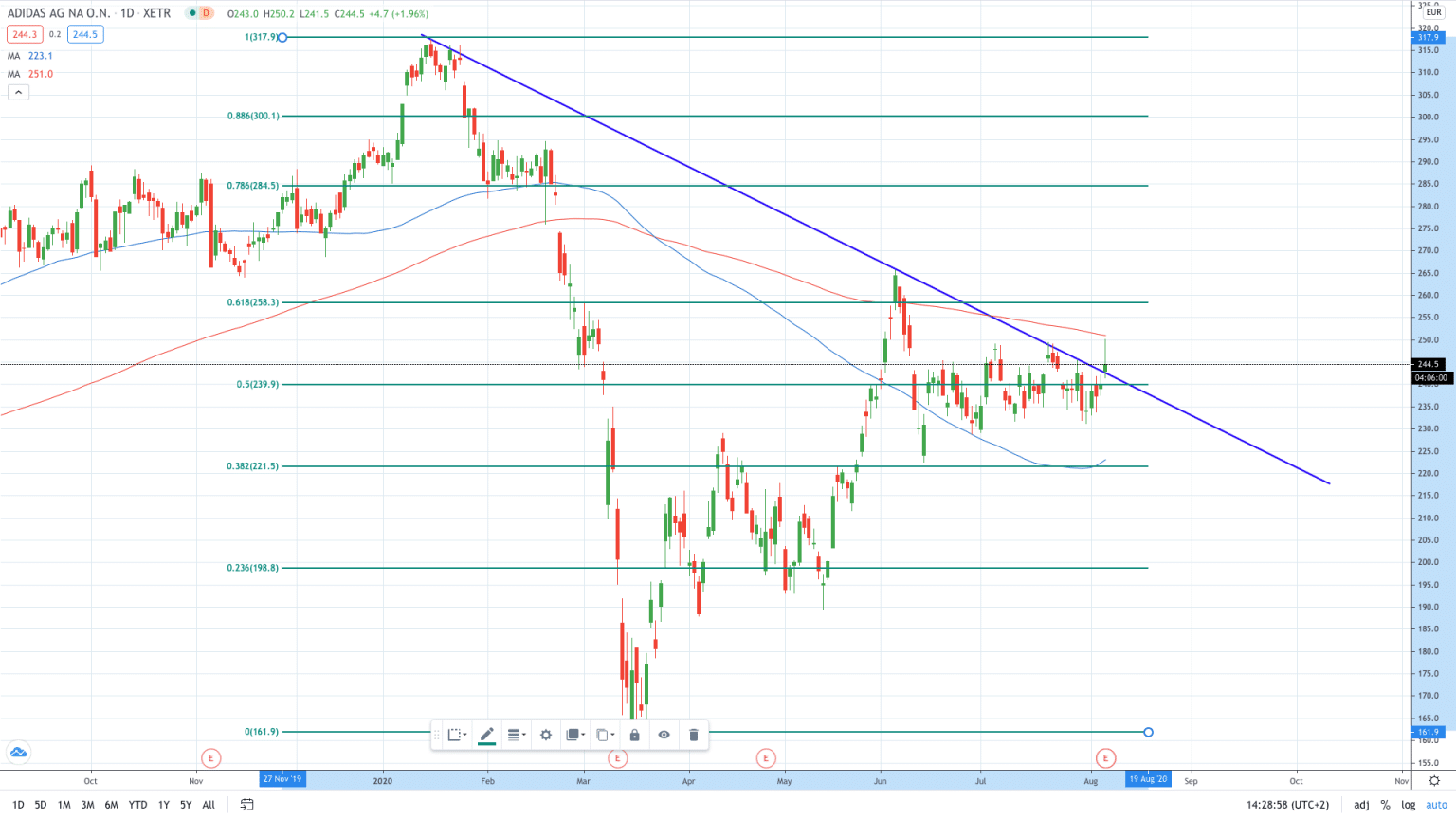Open timezone 14:28:58 (UTC+2) menu
Image resolution: width=1456 pixels, height=819 pixels.
(x=1287, y=805)
